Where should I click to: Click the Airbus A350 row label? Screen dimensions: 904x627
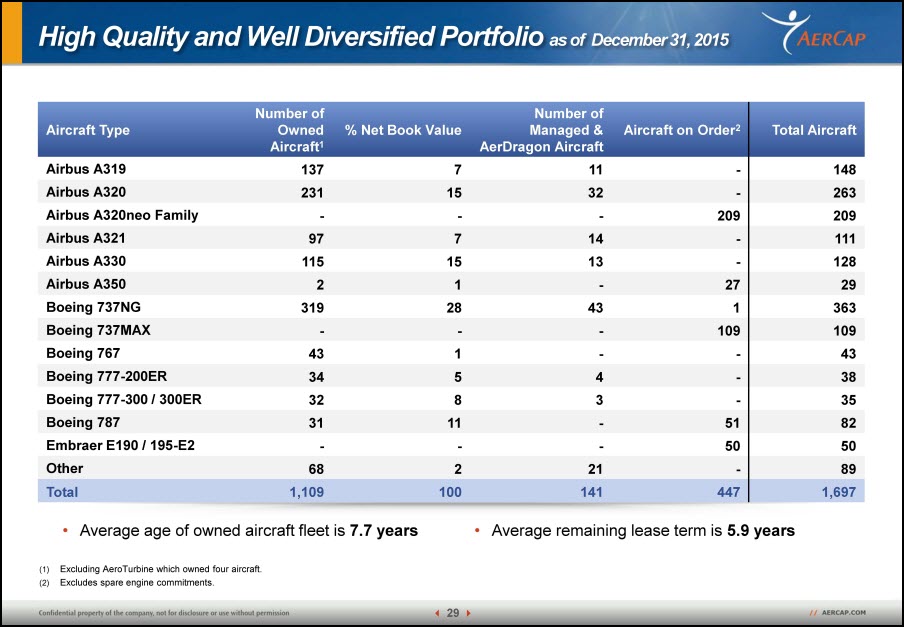coord(86,284)
